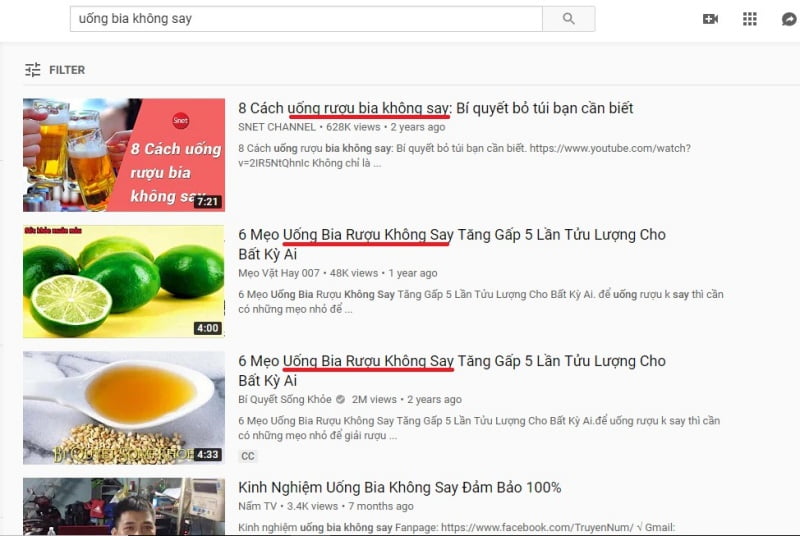Play the honey spoon thumbnail video
The width and height of the screenshot is (800, 536).
(123, 407)
